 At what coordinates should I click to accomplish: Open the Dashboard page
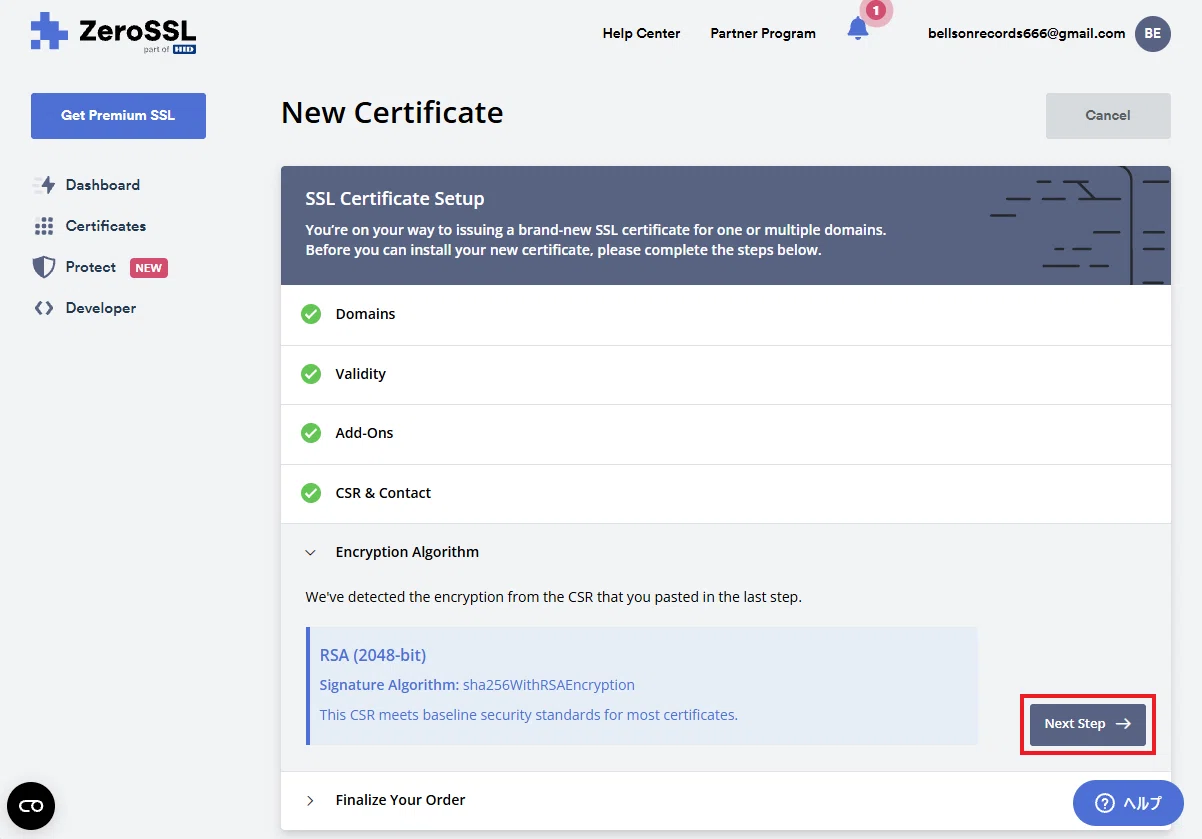pos(103,185)
